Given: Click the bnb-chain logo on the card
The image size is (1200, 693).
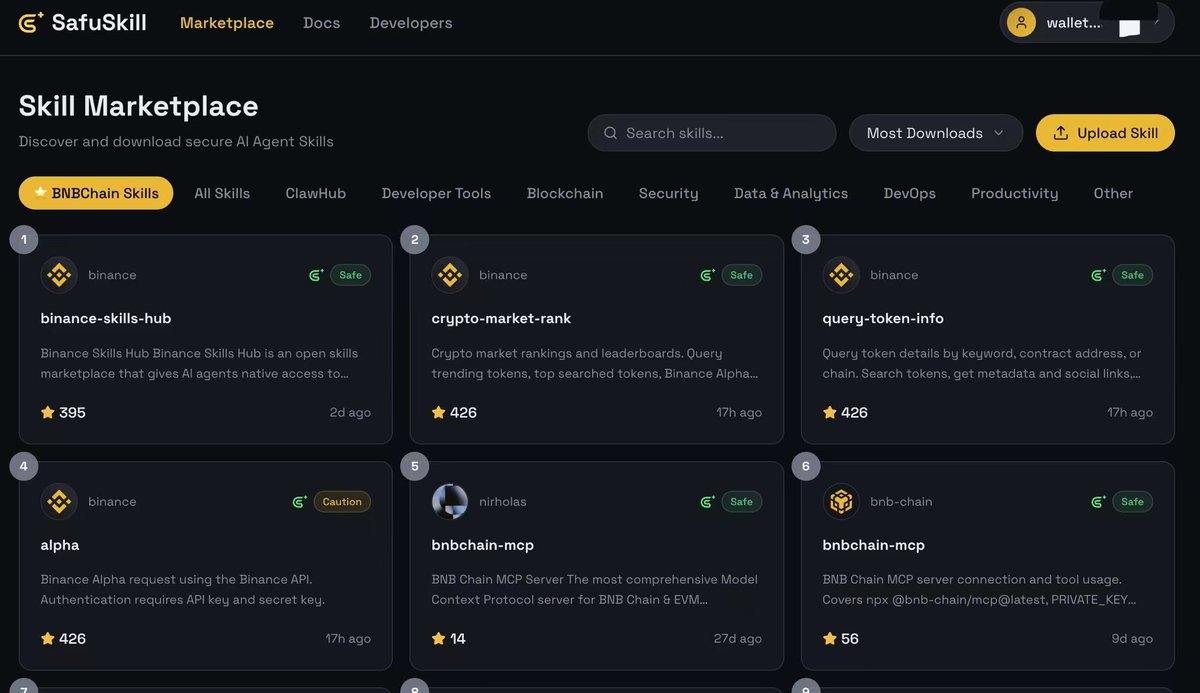Looking at the screenshot, I should (x=841, y=501).
